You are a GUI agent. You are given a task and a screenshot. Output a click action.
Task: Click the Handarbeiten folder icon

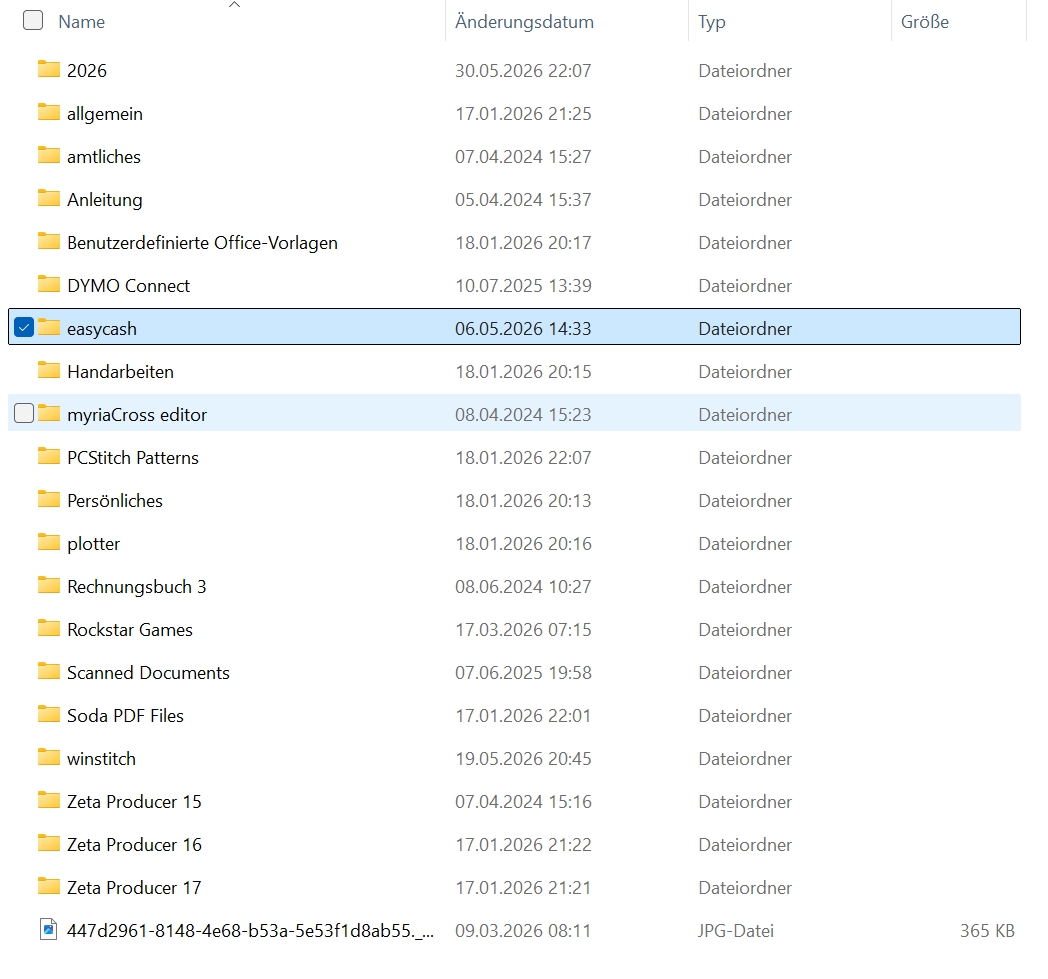coord(49,370)
